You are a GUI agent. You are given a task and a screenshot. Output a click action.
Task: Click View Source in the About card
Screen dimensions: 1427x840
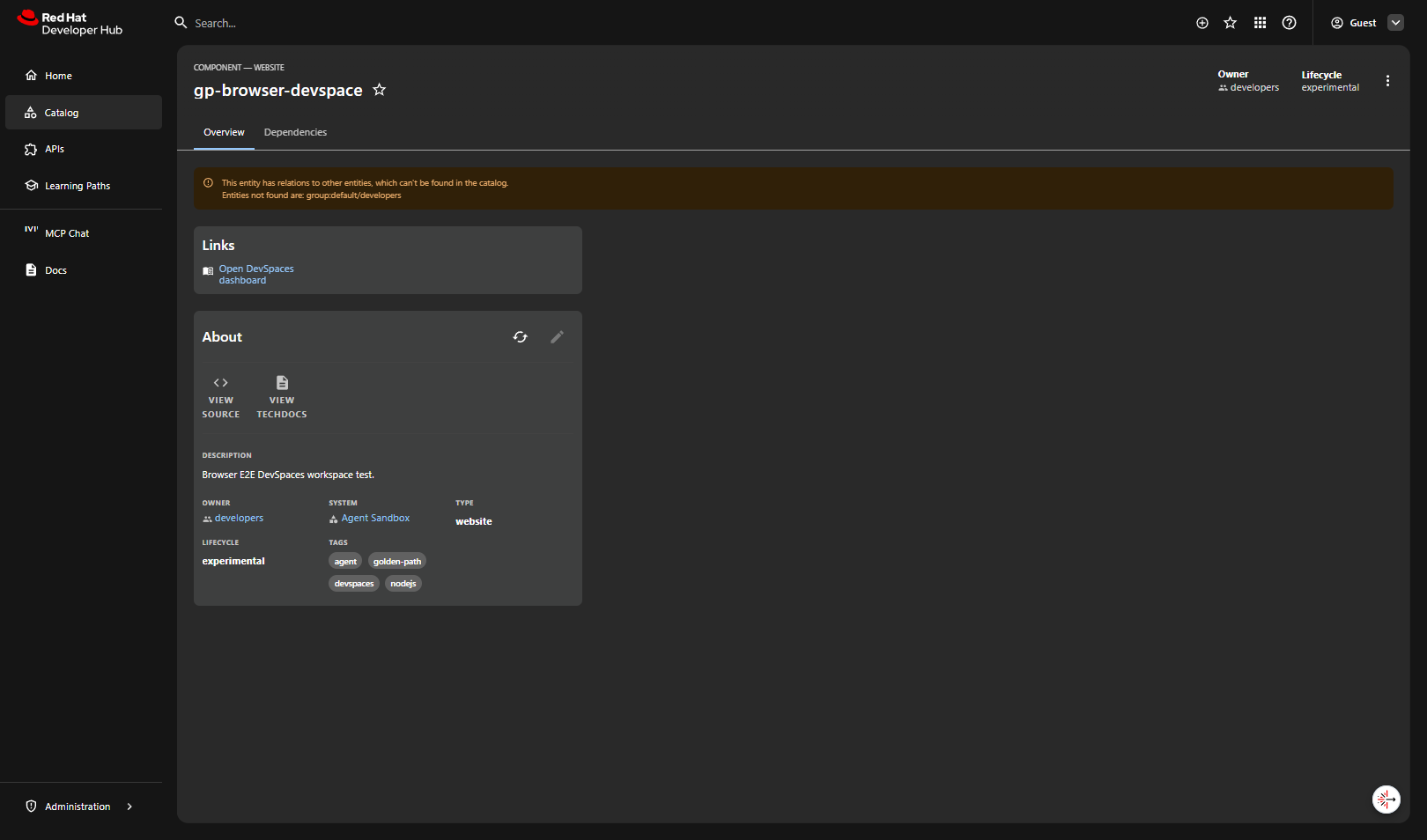click(x=221, y=397)
